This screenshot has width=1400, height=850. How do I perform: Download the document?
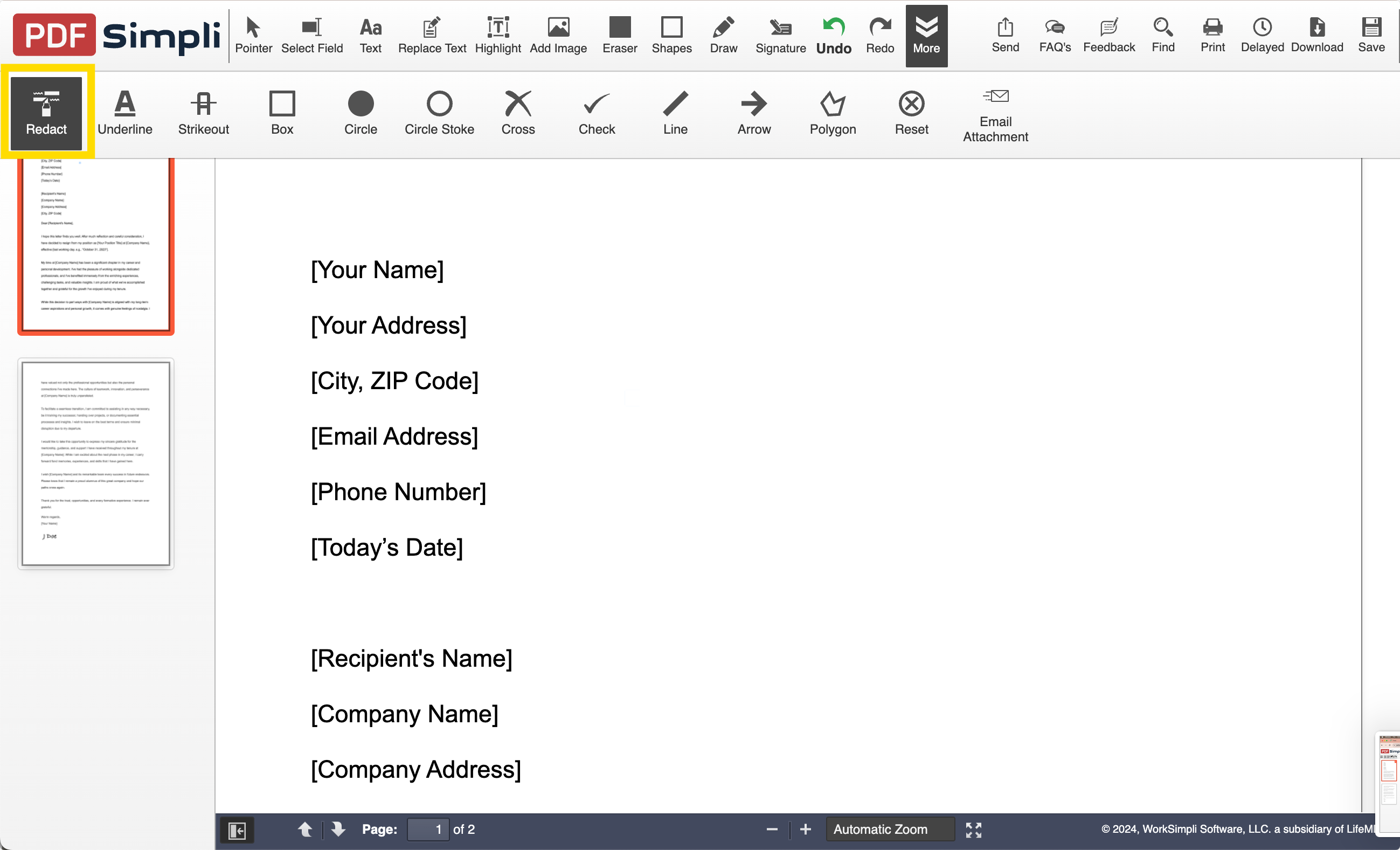pos(1316,35)
